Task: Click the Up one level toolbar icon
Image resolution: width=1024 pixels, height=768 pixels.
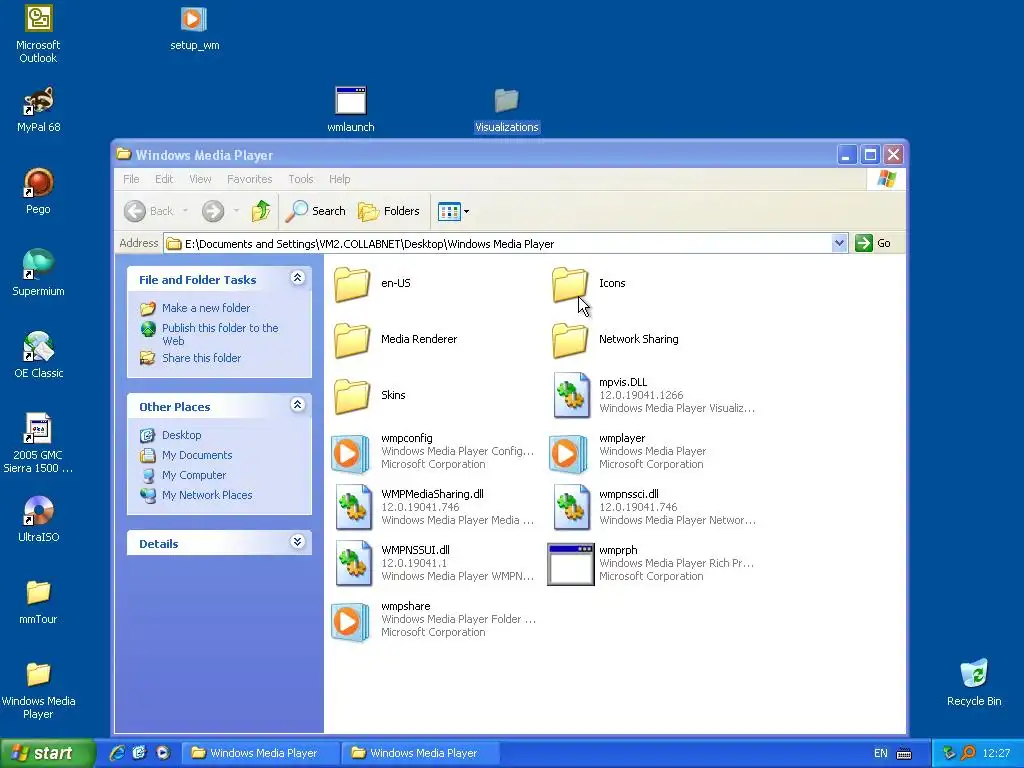Action: [261, 211]
